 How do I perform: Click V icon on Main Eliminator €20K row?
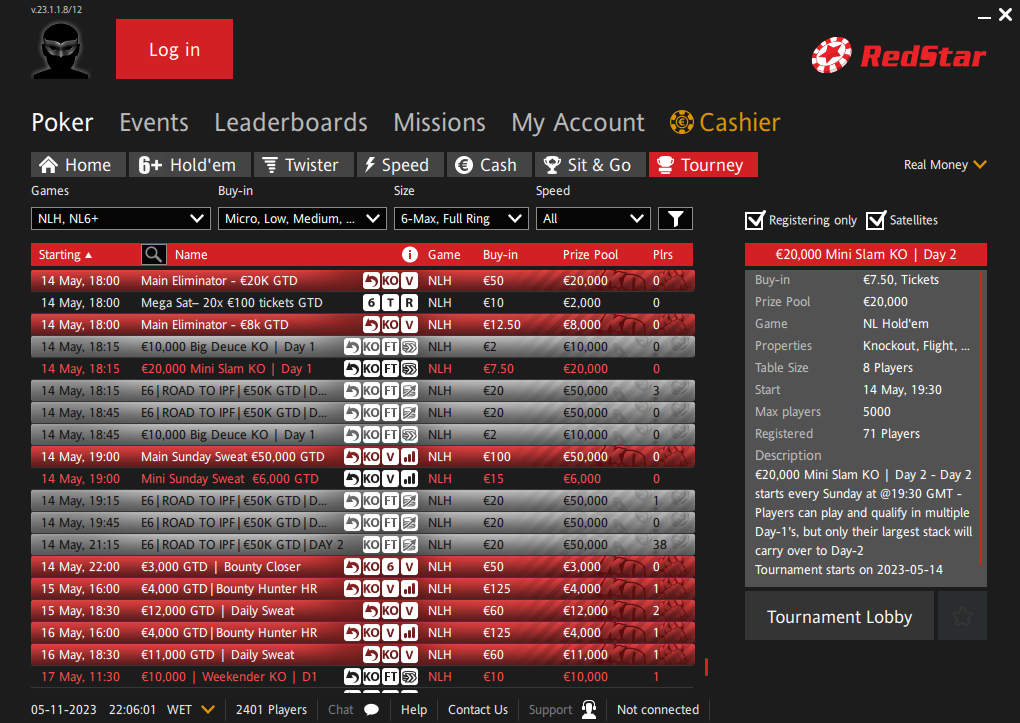pyautogui.click(x=409, y=281)
